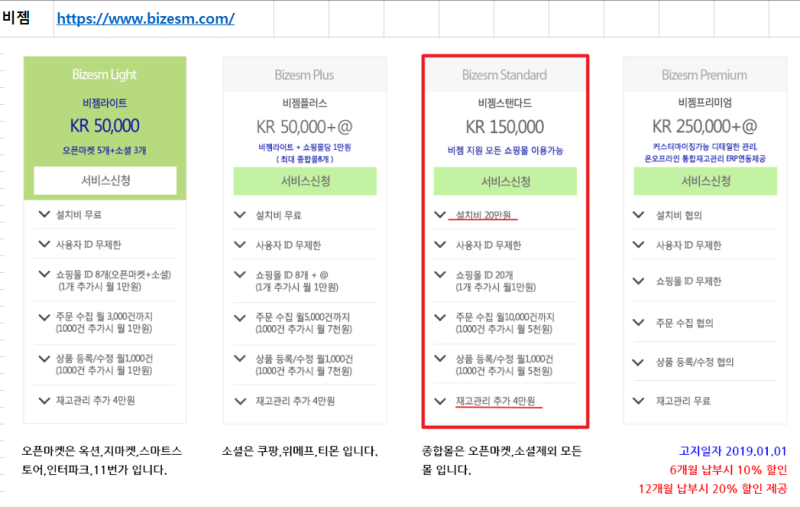Viewport: 800px width, 507px height.
Task: Click 서비스신청 button under Bizesm Standard
Action: pos(505,181)
